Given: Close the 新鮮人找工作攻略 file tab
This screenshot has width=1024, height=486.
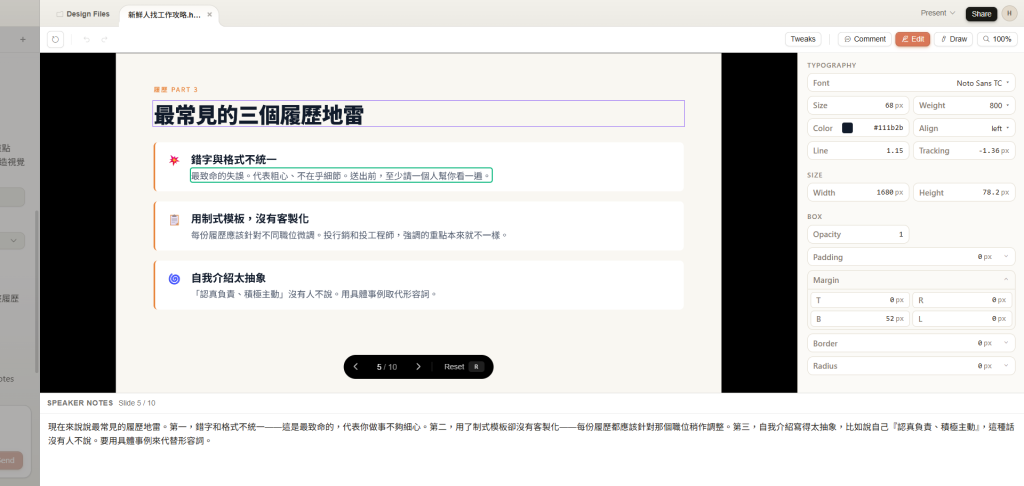Looking at the screenshot, I should (x=210, y=14).
